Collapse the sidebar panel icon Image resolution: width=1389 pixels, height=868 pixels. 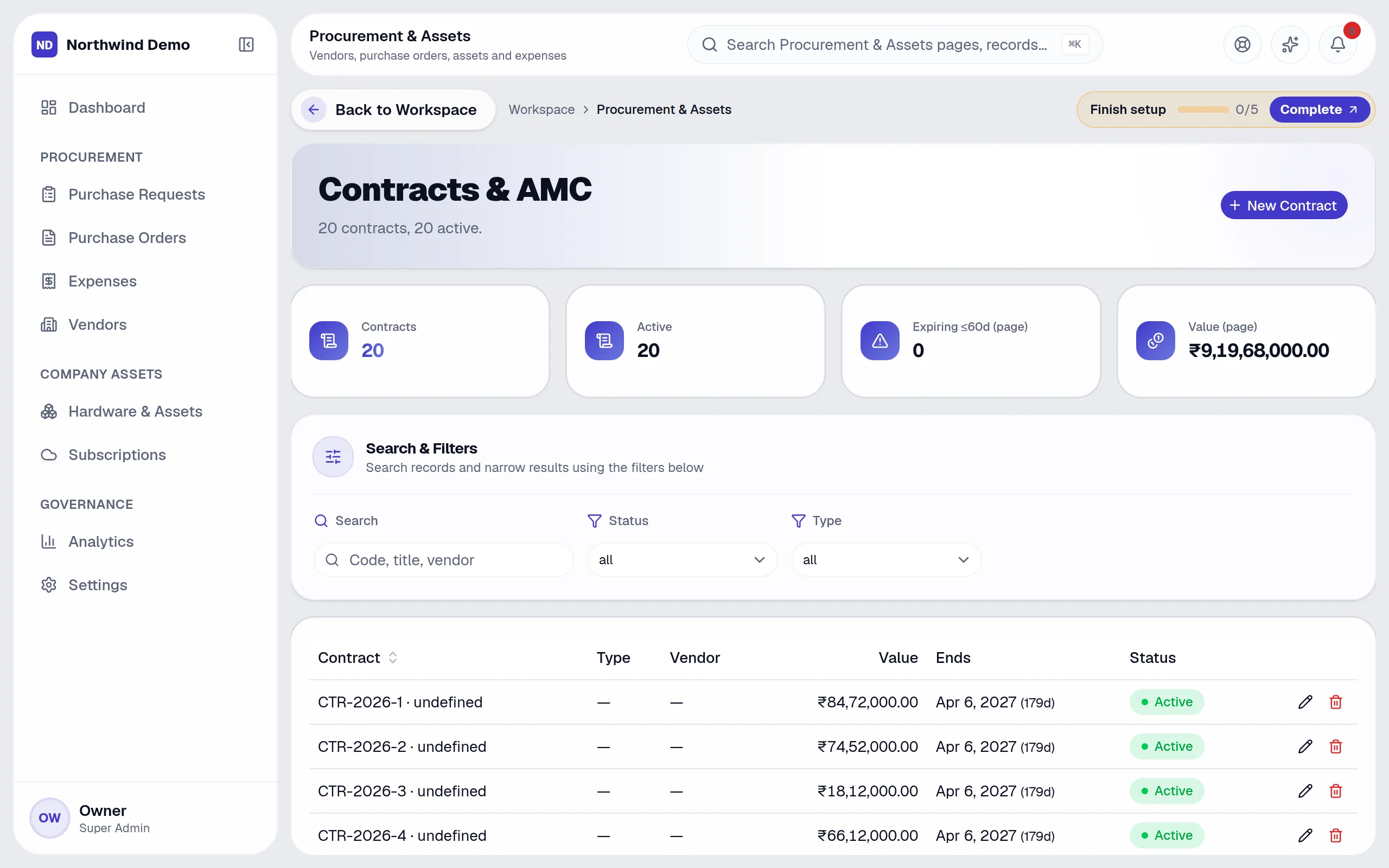pos(246,44)
